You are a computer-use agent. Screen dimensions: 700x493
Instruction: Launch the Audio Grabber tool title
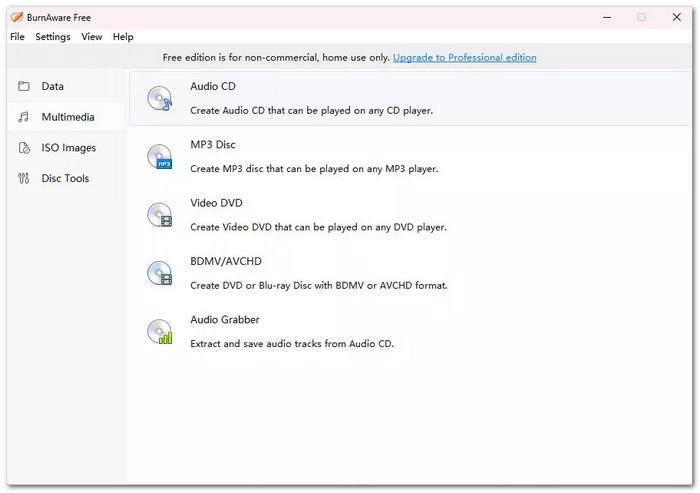(x=225, y=320)
